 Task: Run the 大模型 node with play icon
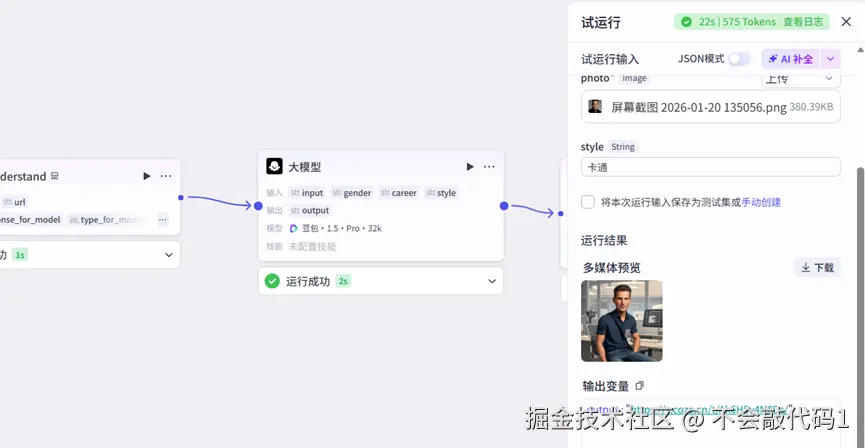coord(470,167)
